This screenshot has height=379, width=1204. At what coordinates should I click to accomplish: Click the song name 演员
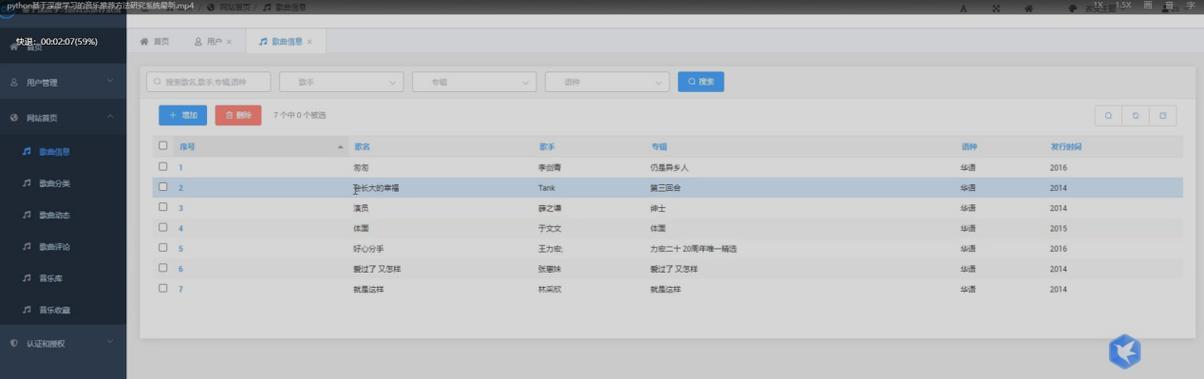(361, 208)
